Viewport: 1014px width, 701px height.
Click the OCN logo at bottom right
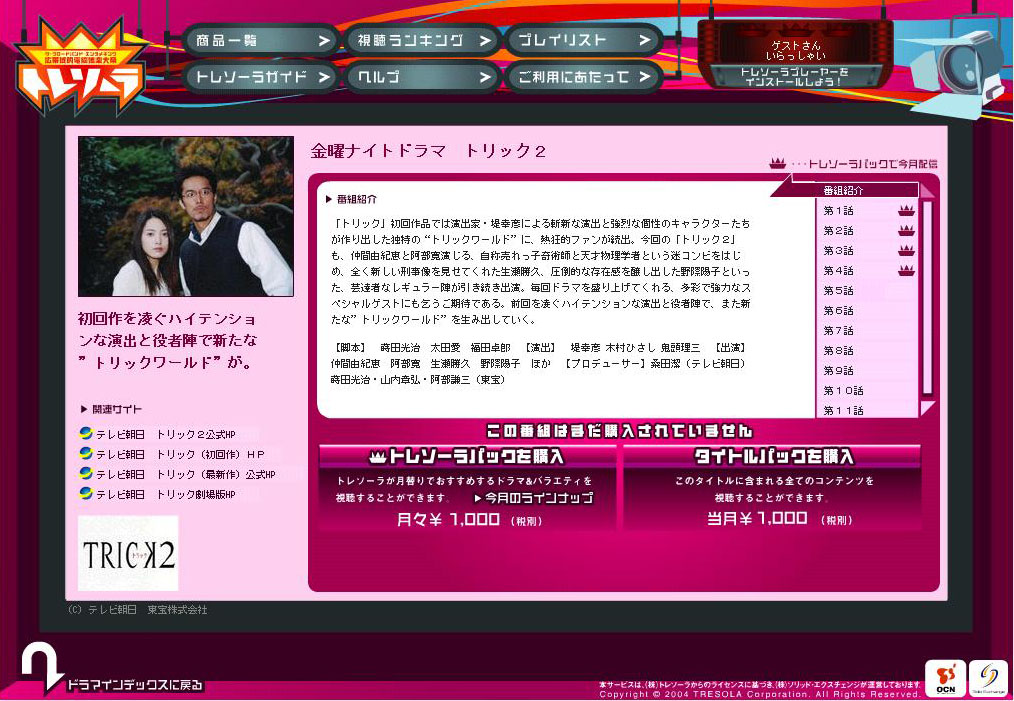pos(945,679)
